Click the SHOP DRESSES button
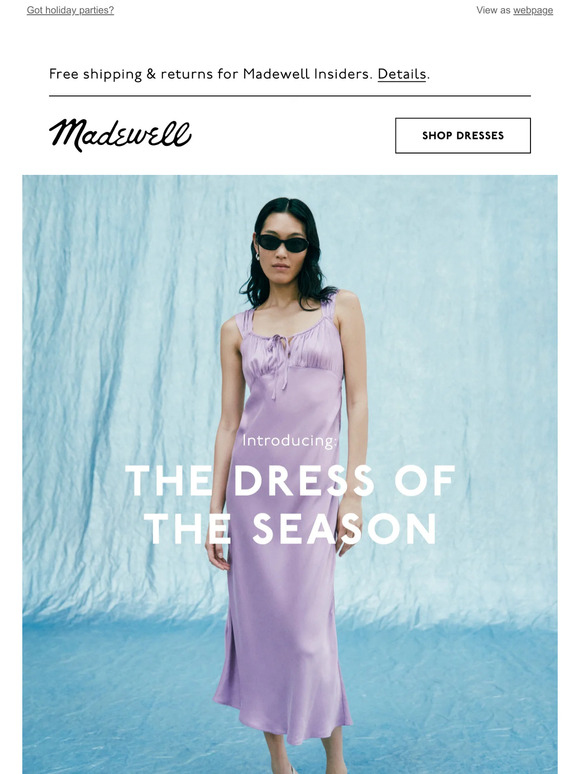 coord(463,135)
